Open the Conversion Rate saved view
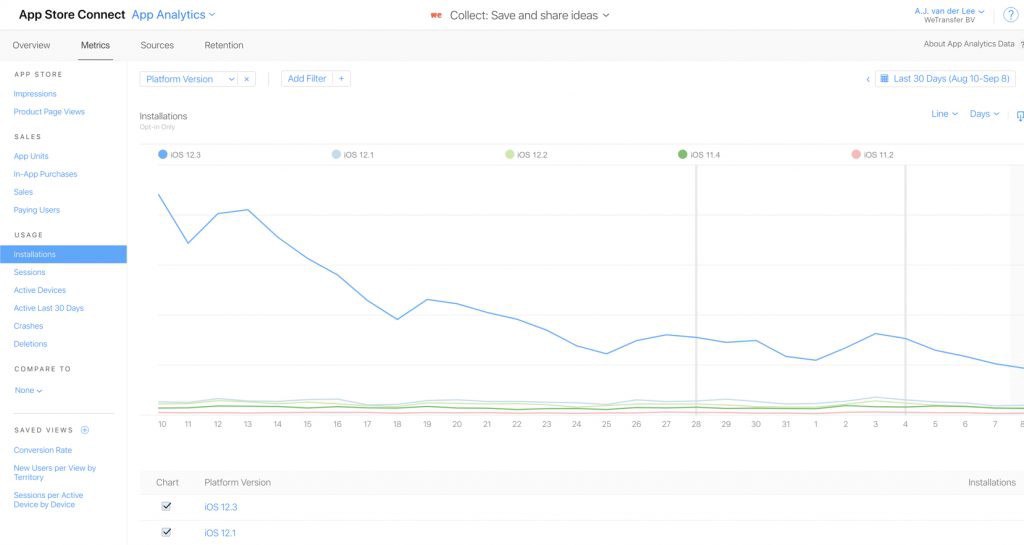Viewport: 1024px width, 545px height. pyautogui.click(x=42, y=450)
